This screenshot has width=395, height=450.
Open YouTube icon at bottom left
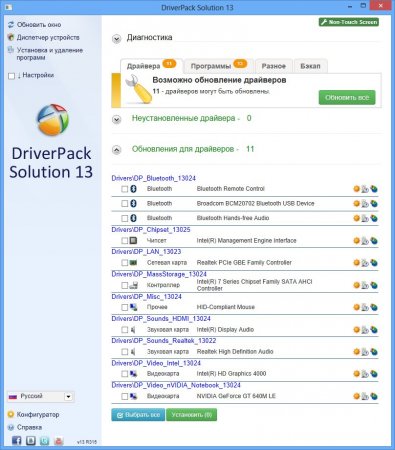(59, 441)
